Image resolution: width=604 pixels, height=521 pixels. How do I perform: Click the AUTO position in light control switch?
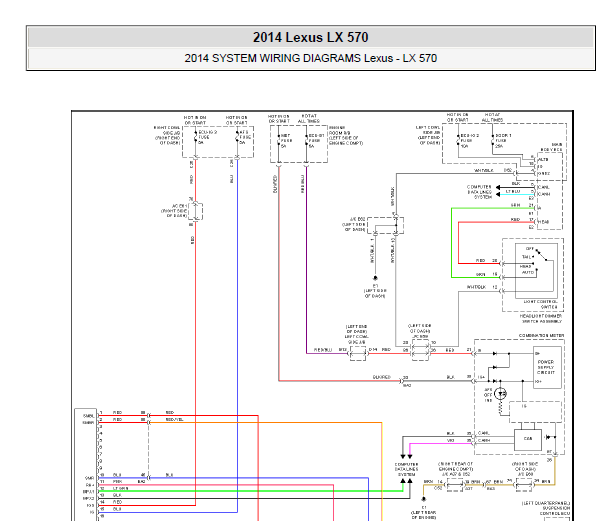527,272
